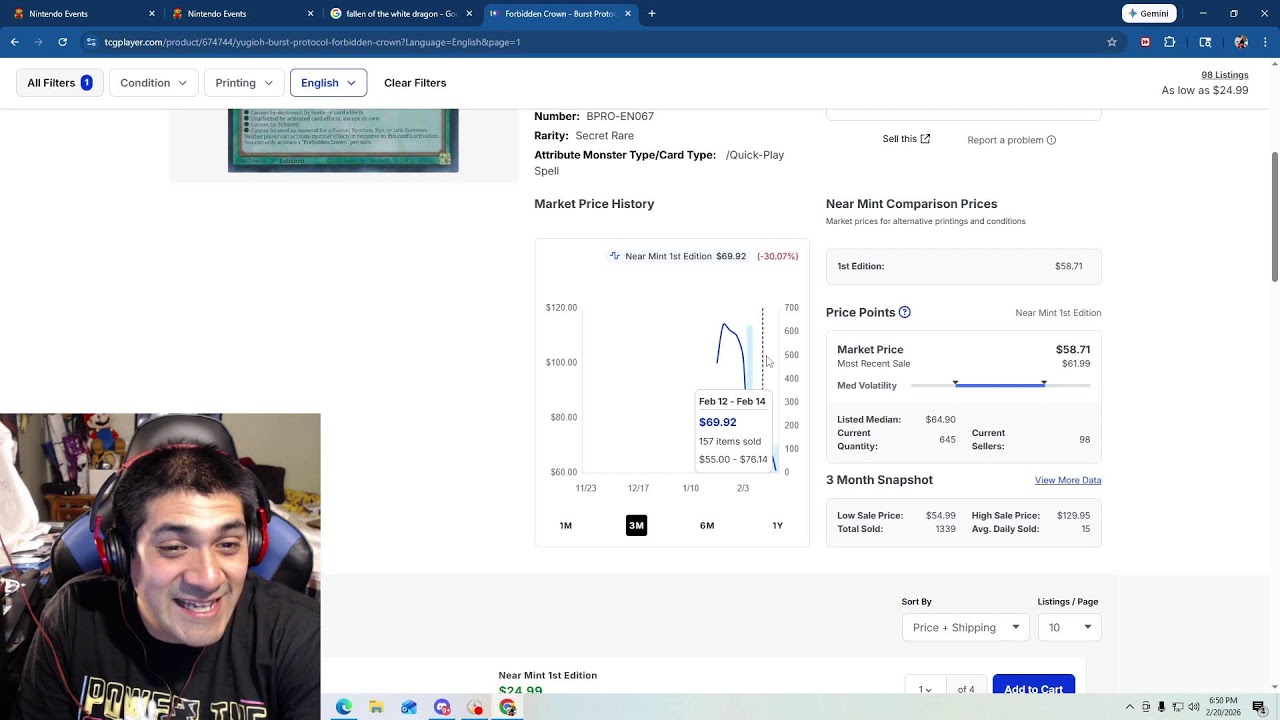Show hidden tray icons with the caret
Screen dimensions: 1280x720
(x=1130, y=707)
